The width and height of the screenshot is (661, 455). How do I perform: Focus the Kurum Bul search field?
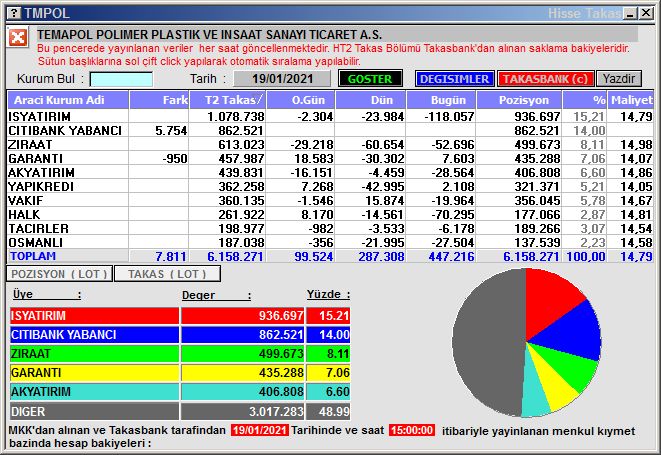(121, 79)
